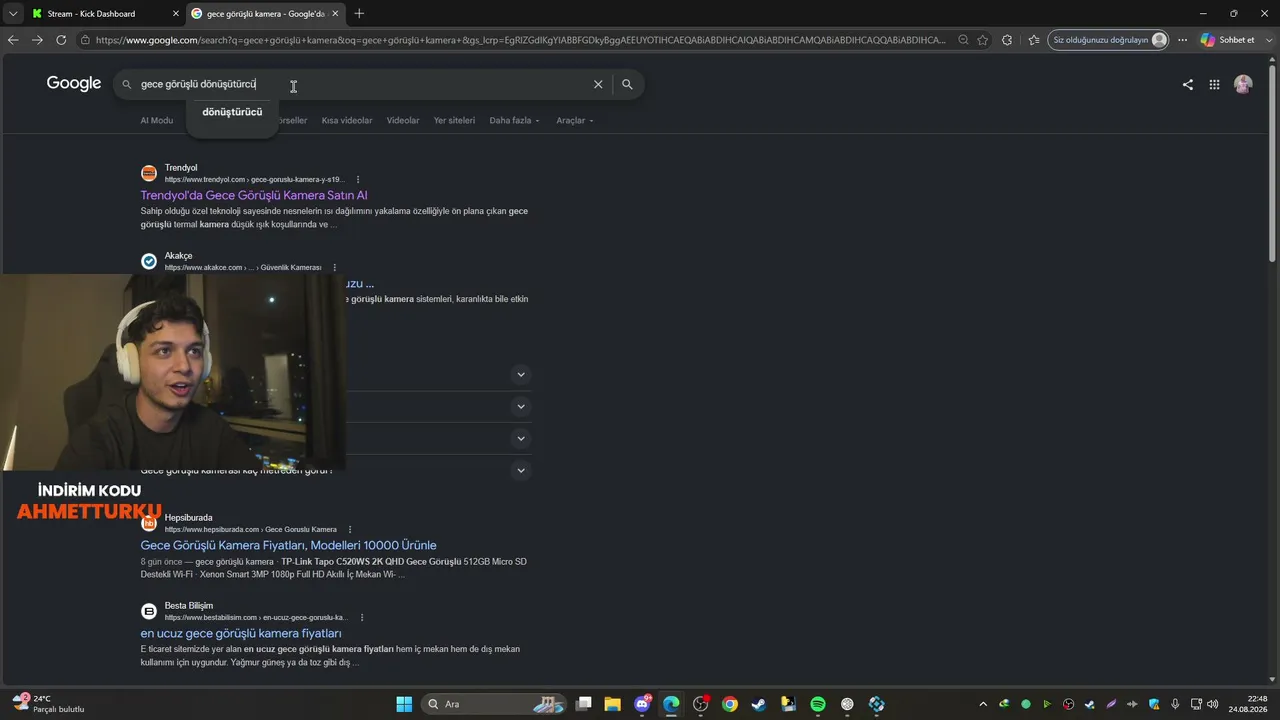
Task: Close the Stream - Kick Dashboard tab
Action: tap(175, 14)
